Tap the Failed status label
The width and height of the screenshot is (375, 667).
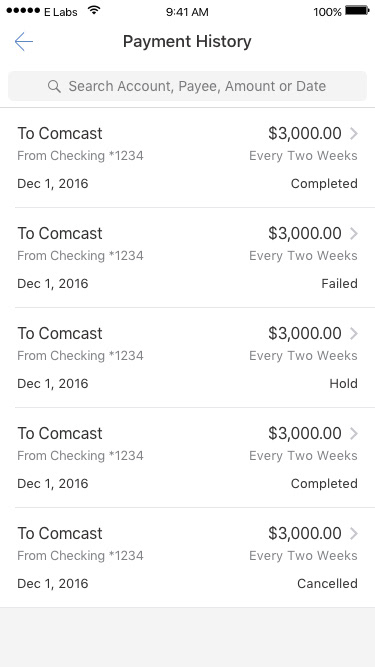coord(339,284)
